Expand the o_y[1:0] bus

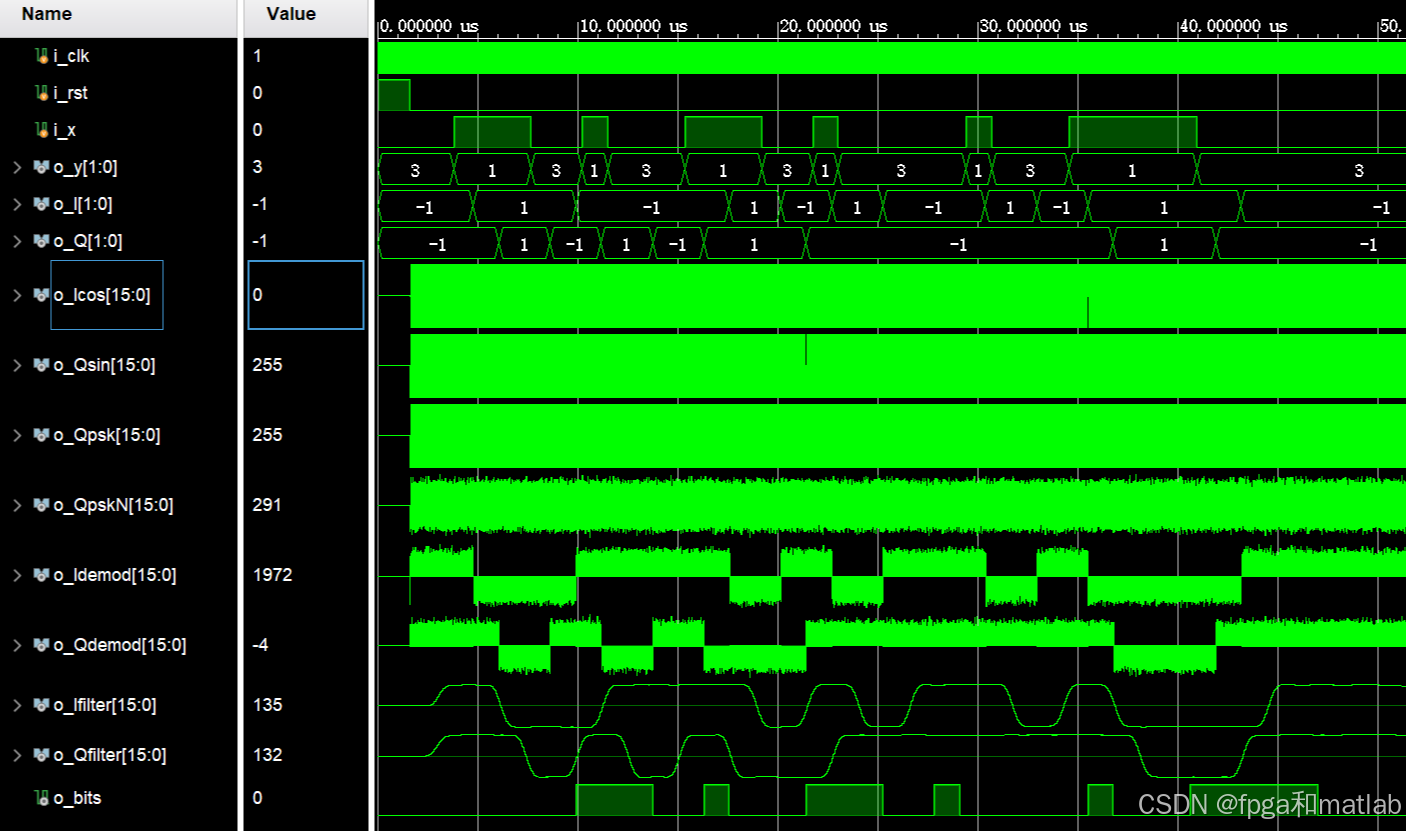(17, 167)
